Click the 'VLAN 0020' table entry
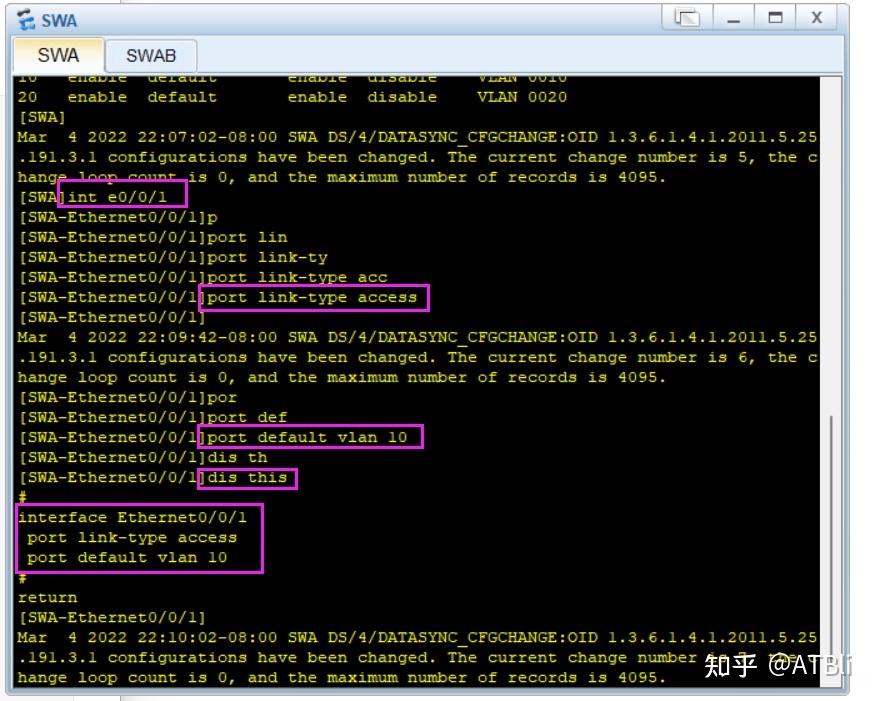The image size is (875, 701). click(522, 97)
